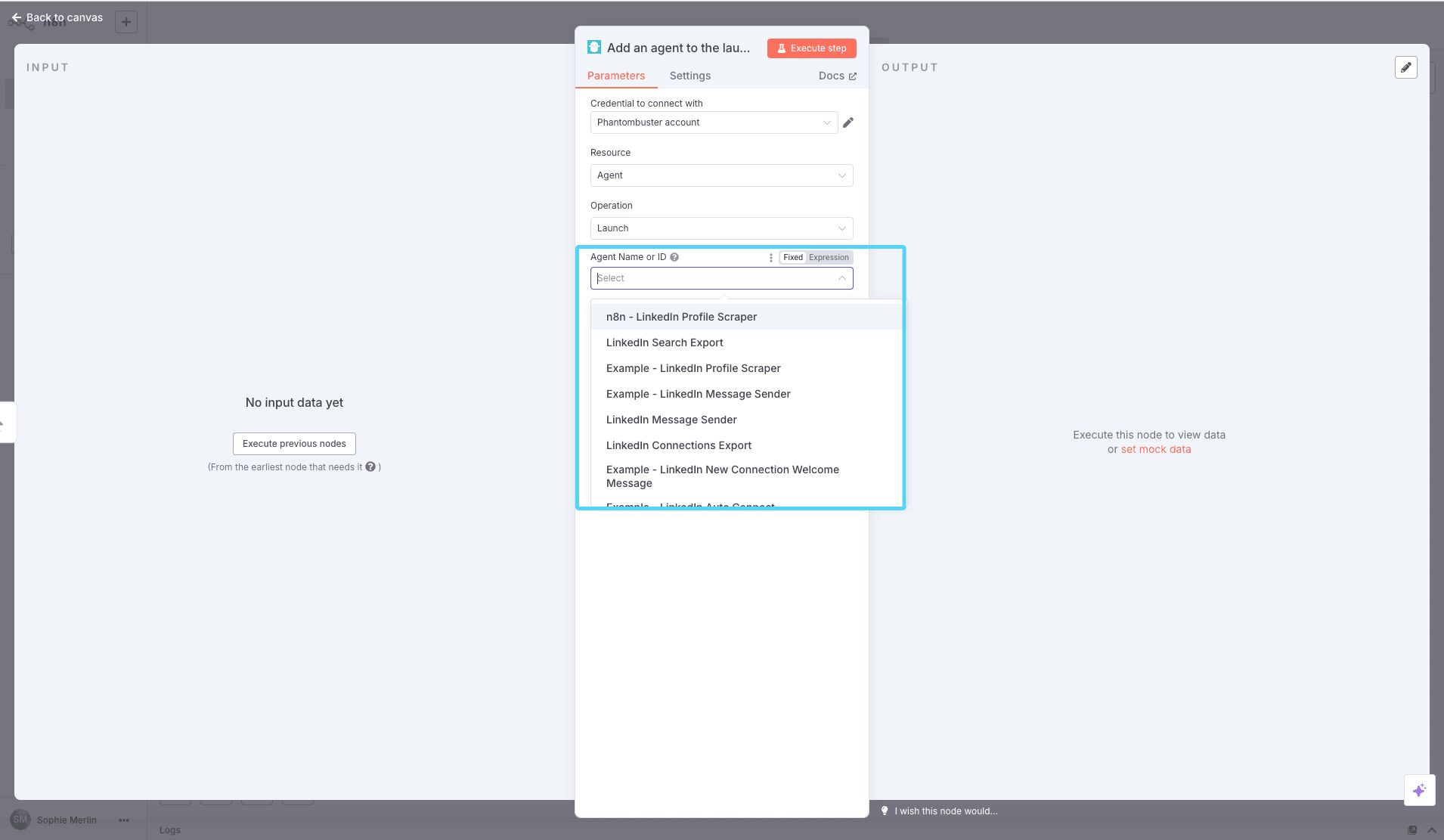
Task: Click the node title Add an agent
Action: click(x=678, y=48)
